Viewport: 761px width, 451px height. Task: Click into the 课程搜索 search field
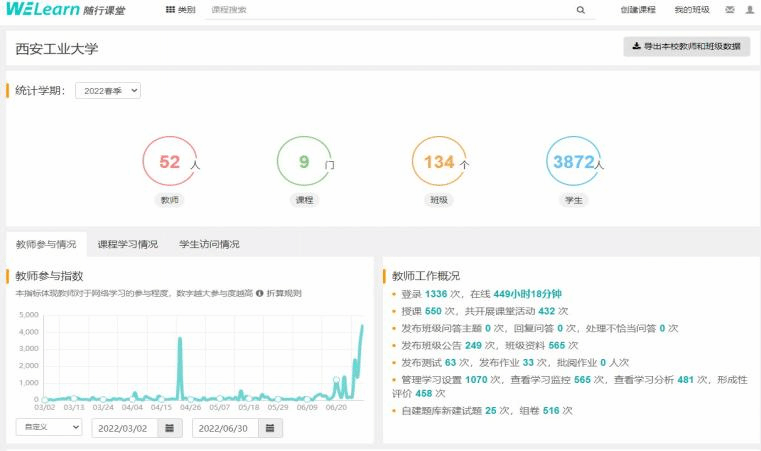tap(390, 10)
